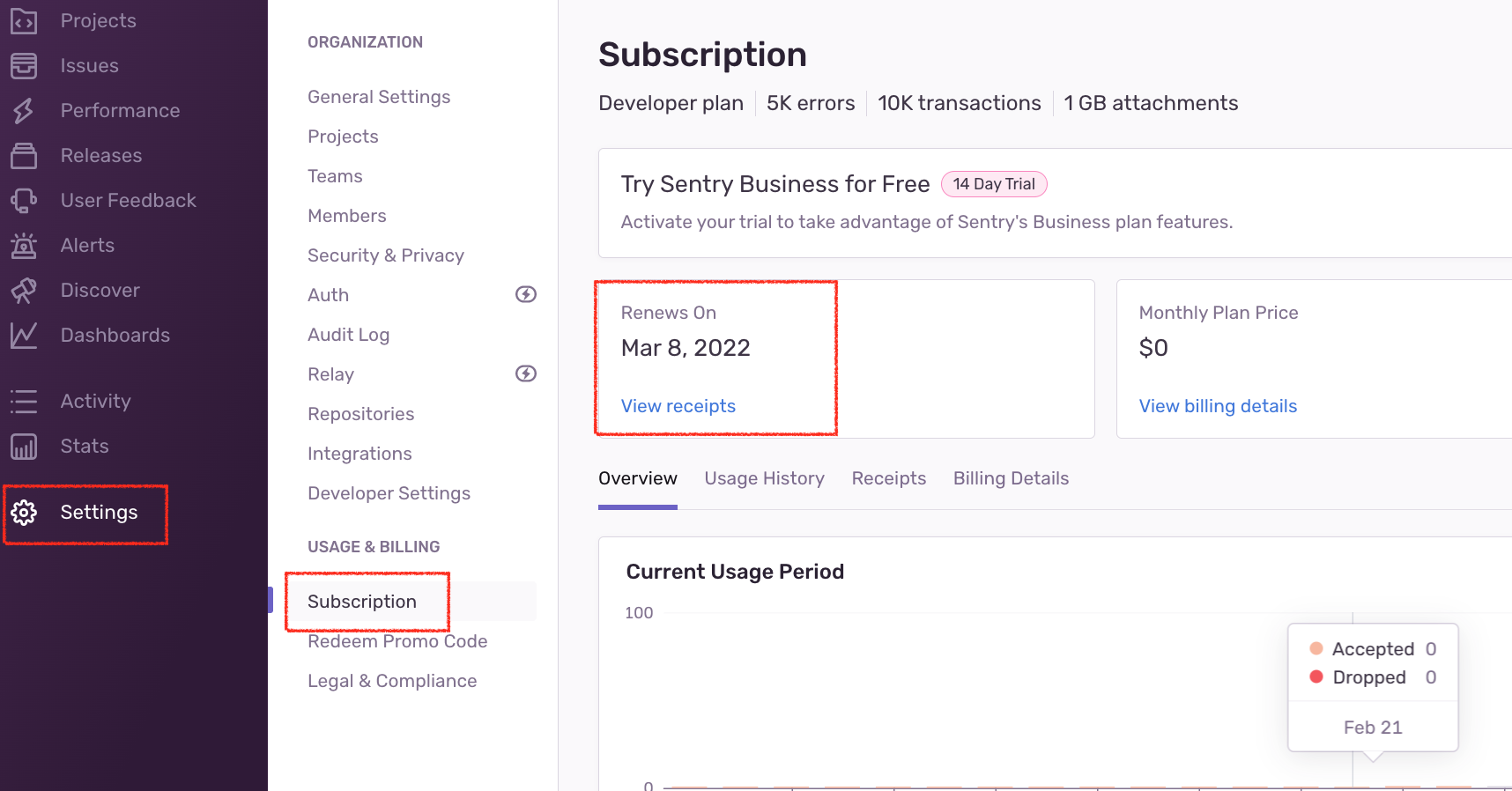The height and width of the screenshot is (791, 1512).
Task: Open Legal & Compliance page
Action: click(392, 681)
